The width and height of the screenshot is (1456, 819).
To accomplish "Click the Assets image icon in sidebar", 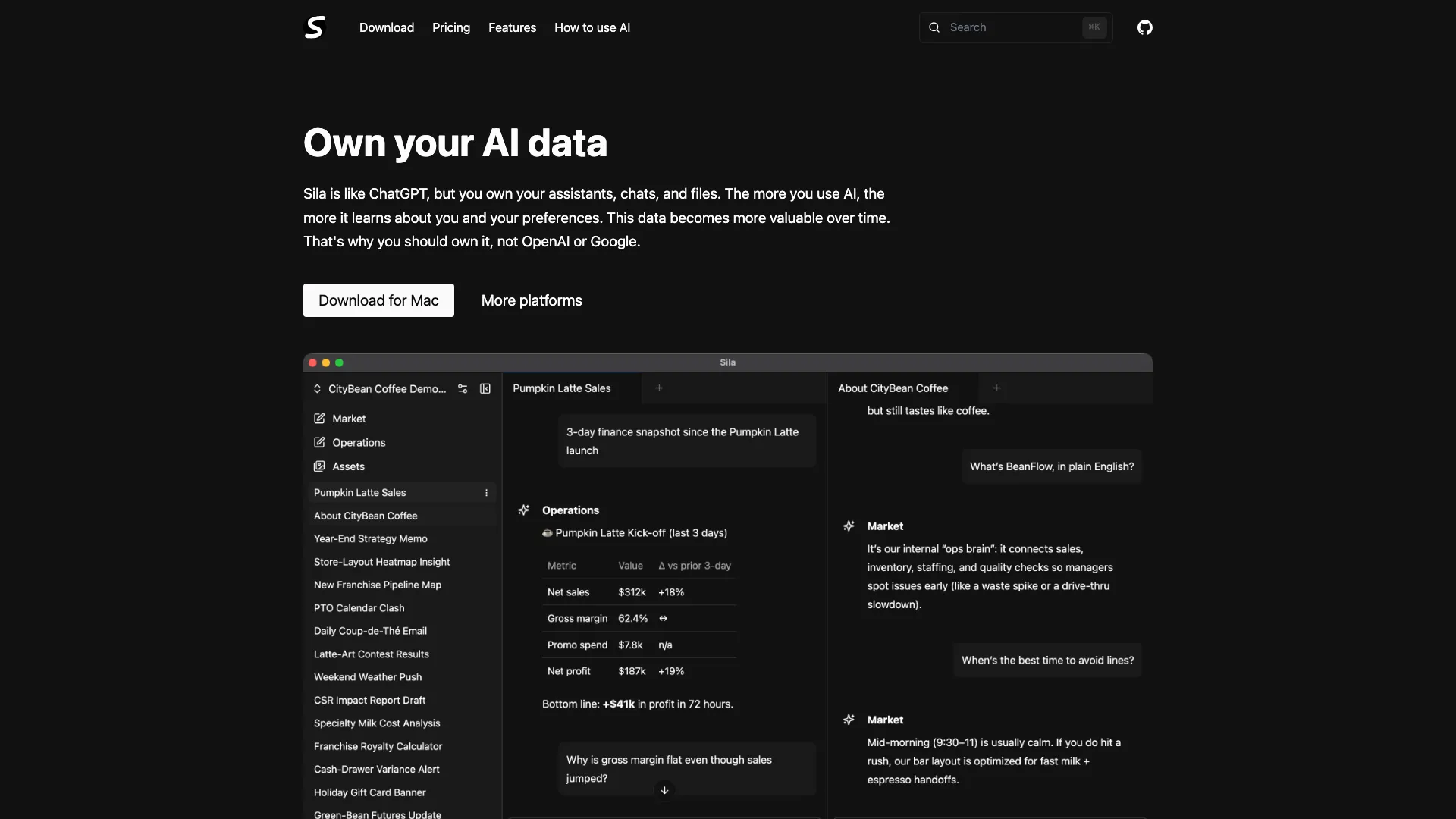I will (319, 466).
